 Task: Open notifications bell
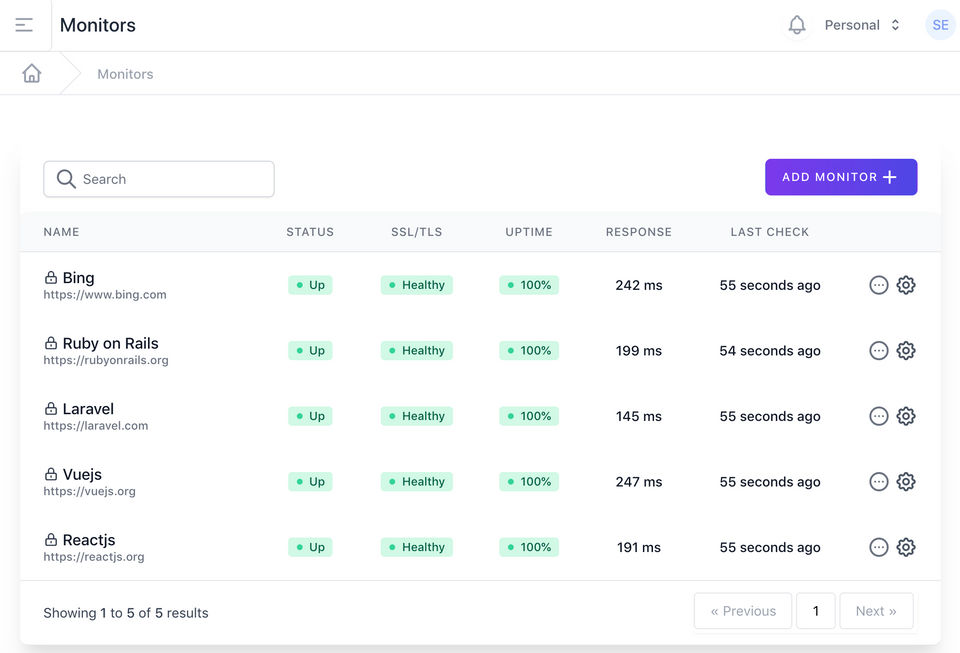pos(797,25)
